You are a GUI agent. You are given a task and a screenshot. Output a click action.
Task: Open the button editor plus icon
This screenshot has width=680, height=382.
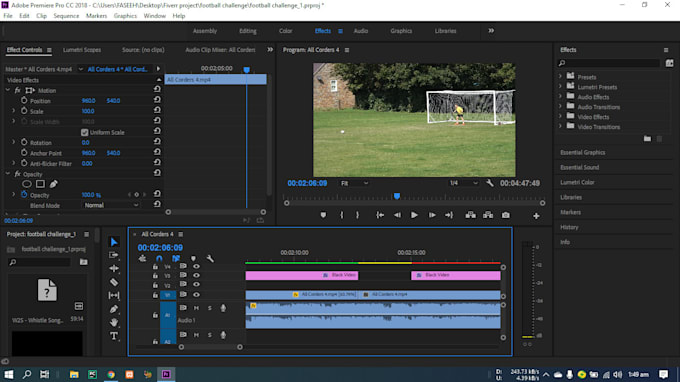536,216
